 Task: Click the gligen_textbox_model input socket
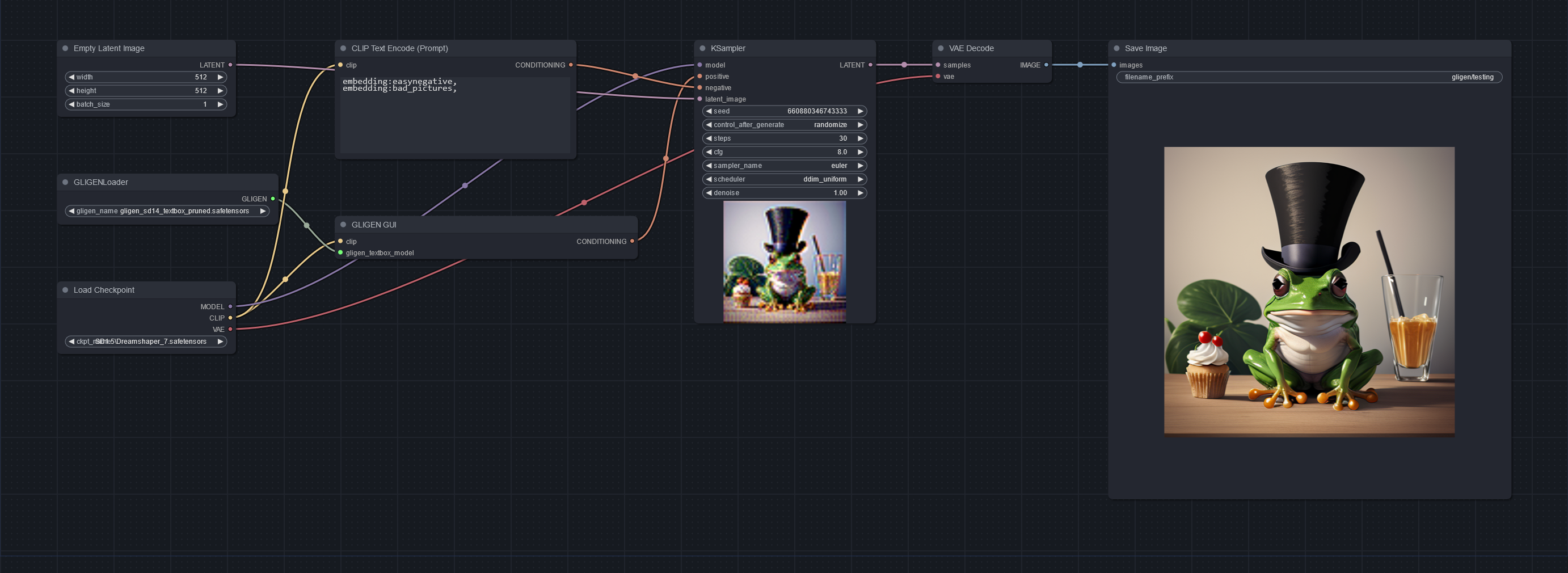point(340,252)
